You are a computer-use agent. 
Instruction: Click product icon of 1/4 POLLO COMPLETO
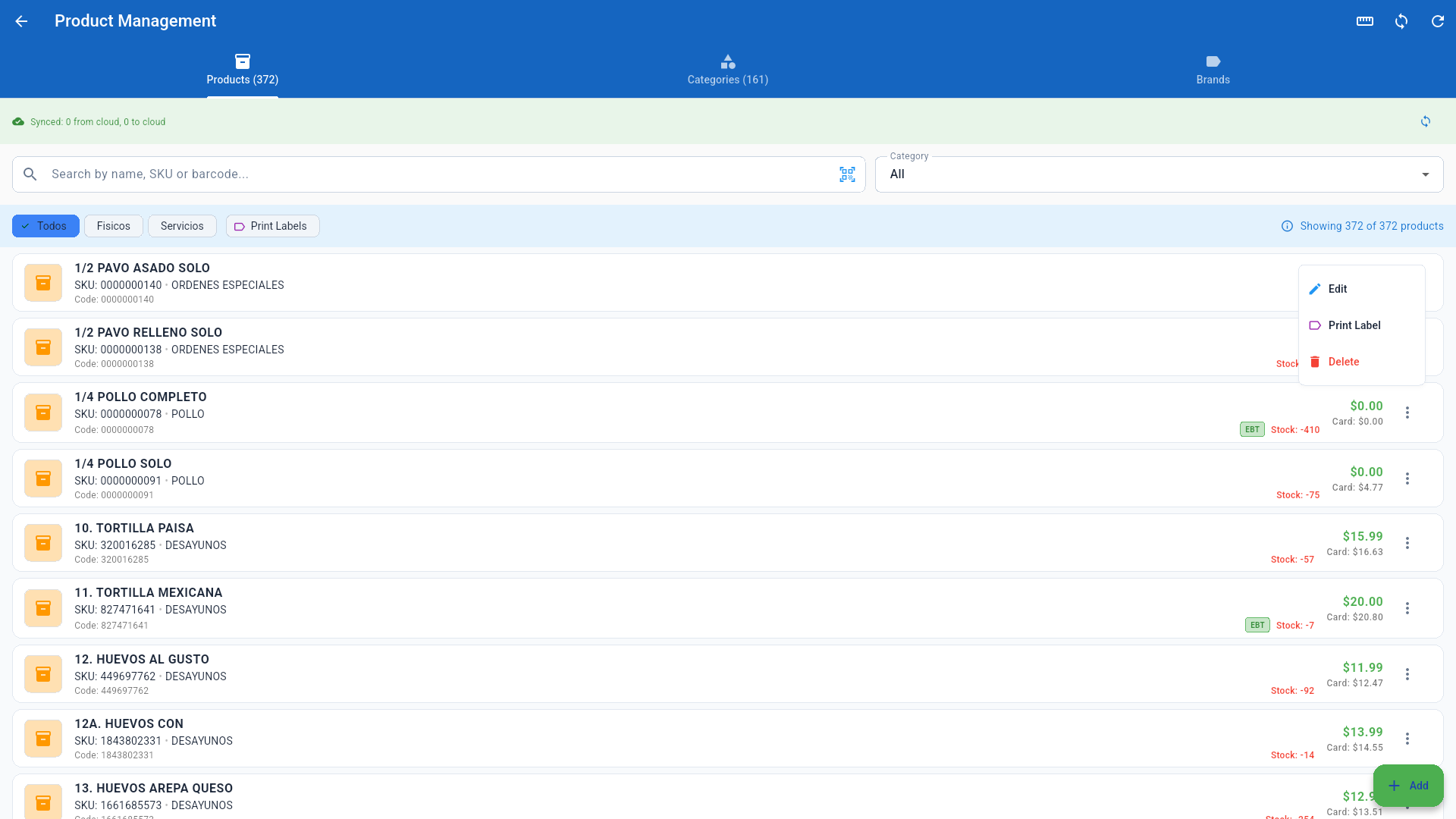pos(43,413)
